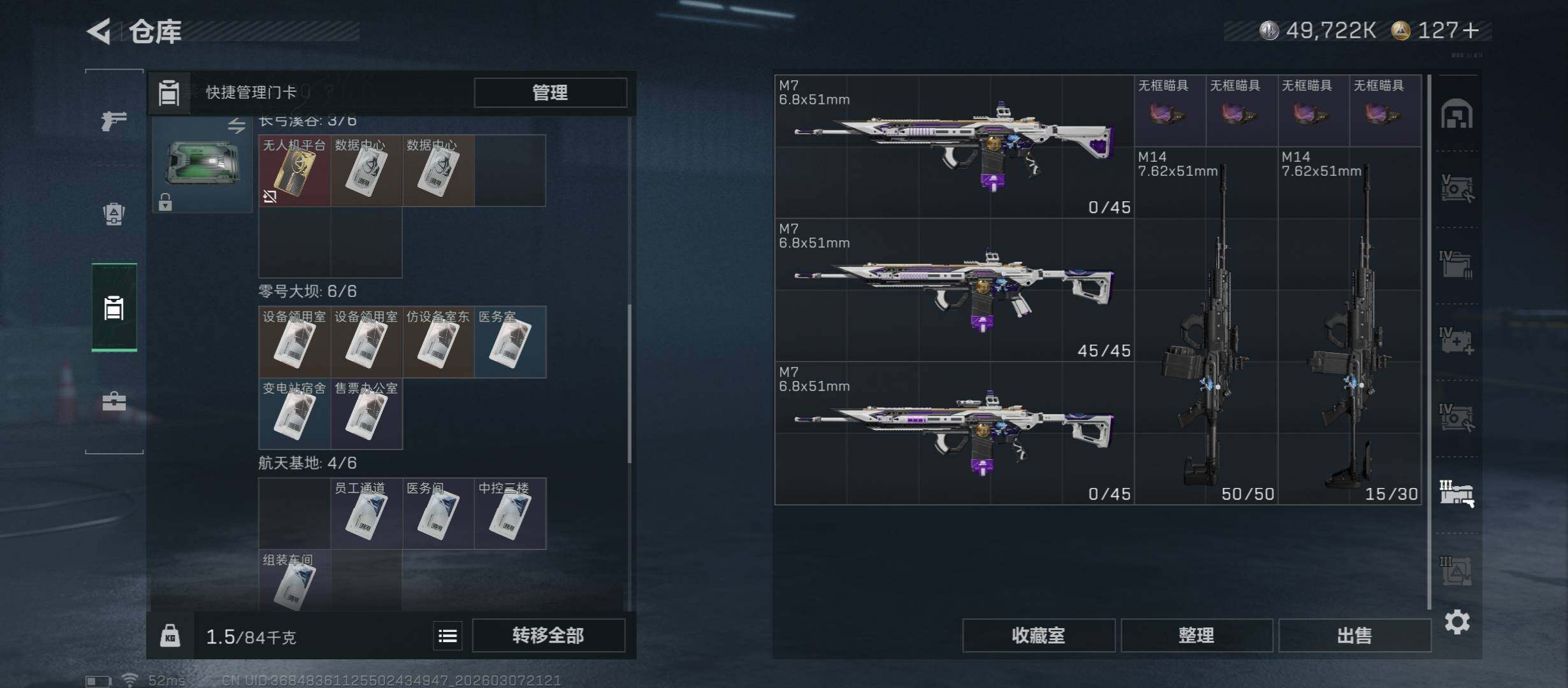Open the highlighted level III weapon container
The image size is (1568, 688).
point(1457,494)
